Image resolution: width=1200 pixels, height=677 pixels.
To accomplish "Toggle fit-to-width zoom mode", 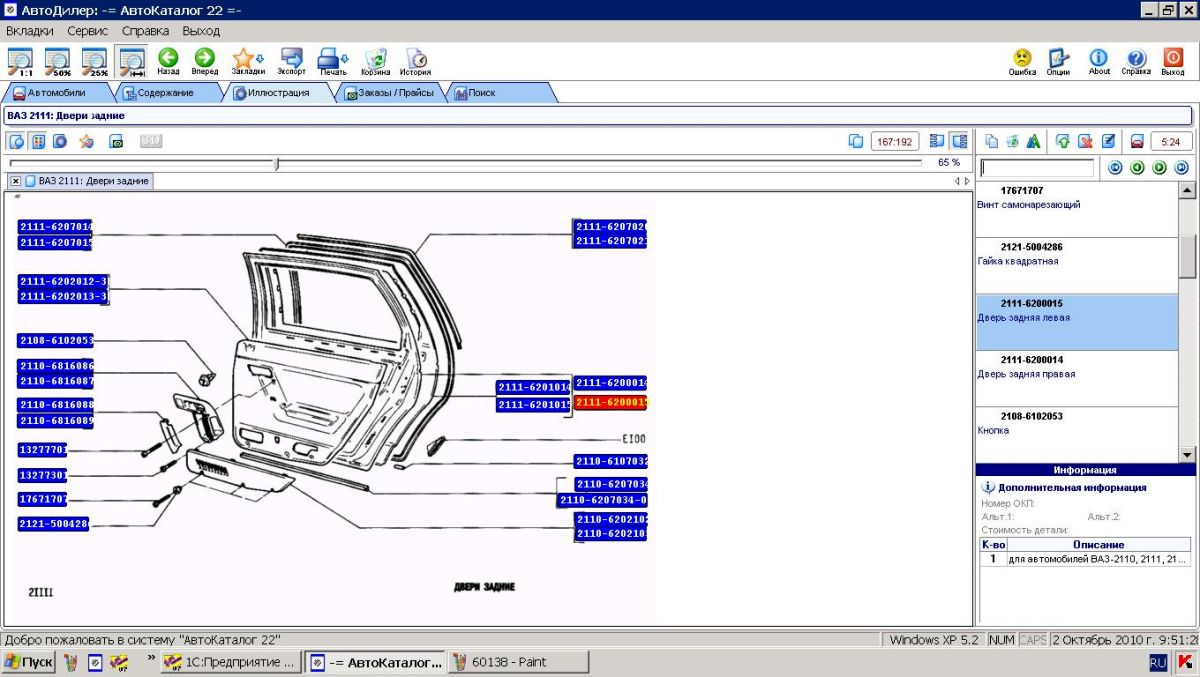I will click(x=131, y=62).
